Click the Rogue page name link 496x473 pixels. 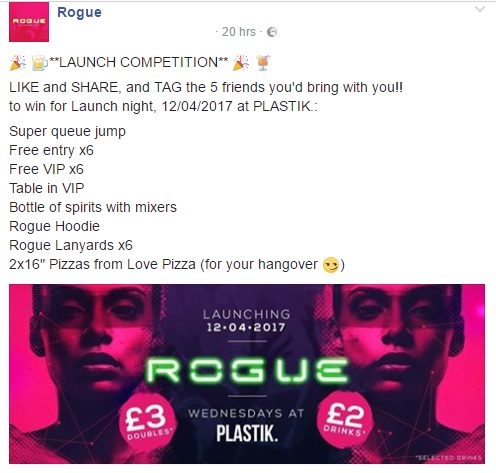tap(79, 12)
